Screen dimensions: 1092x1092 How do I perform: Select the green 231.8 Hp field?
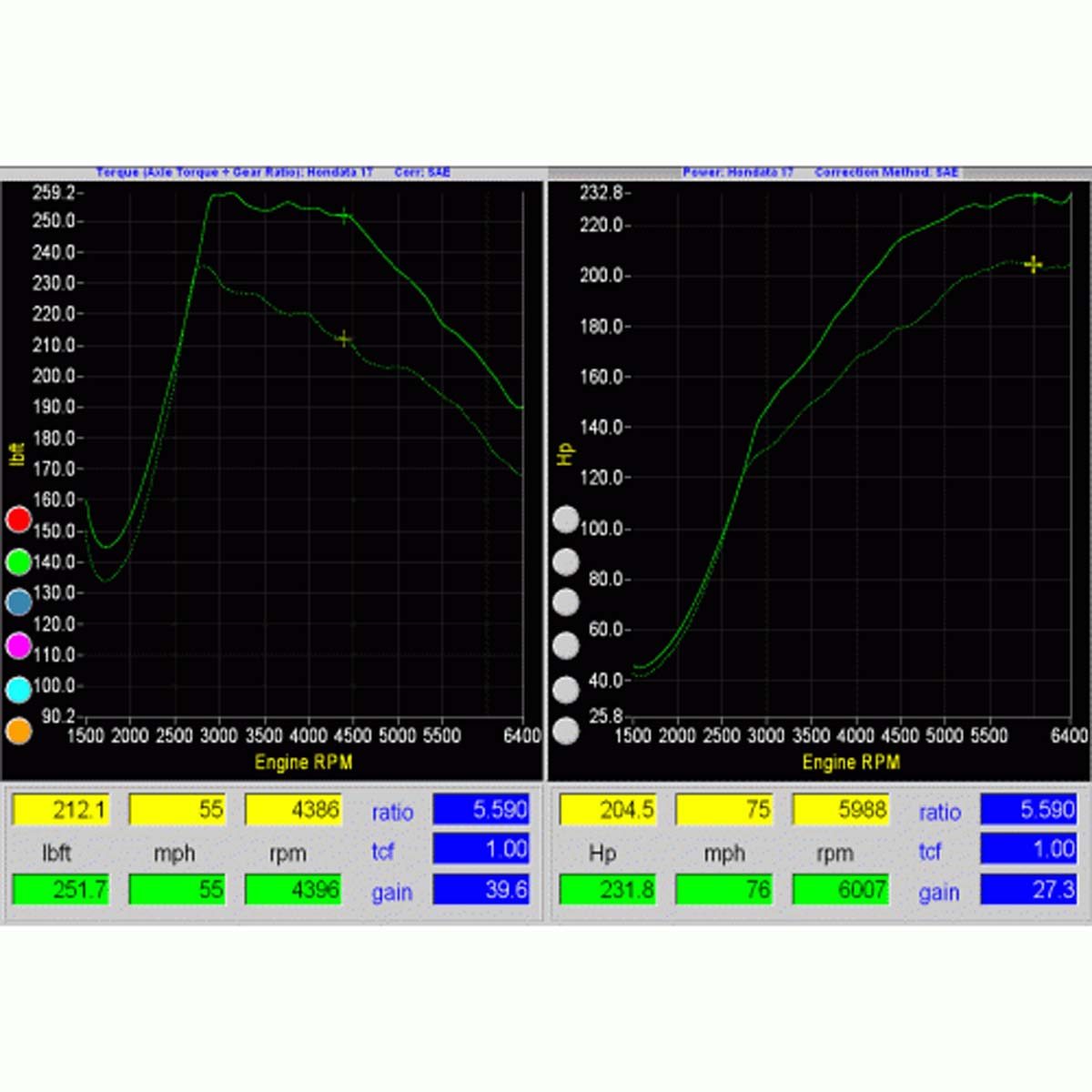607,889
